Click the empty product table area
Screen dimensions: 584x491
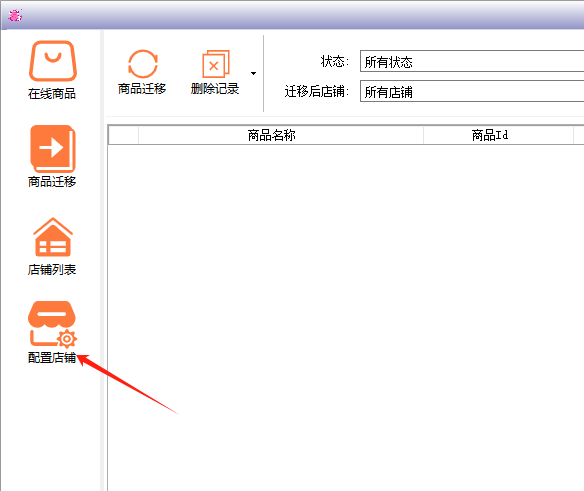(x=346, y=317)
